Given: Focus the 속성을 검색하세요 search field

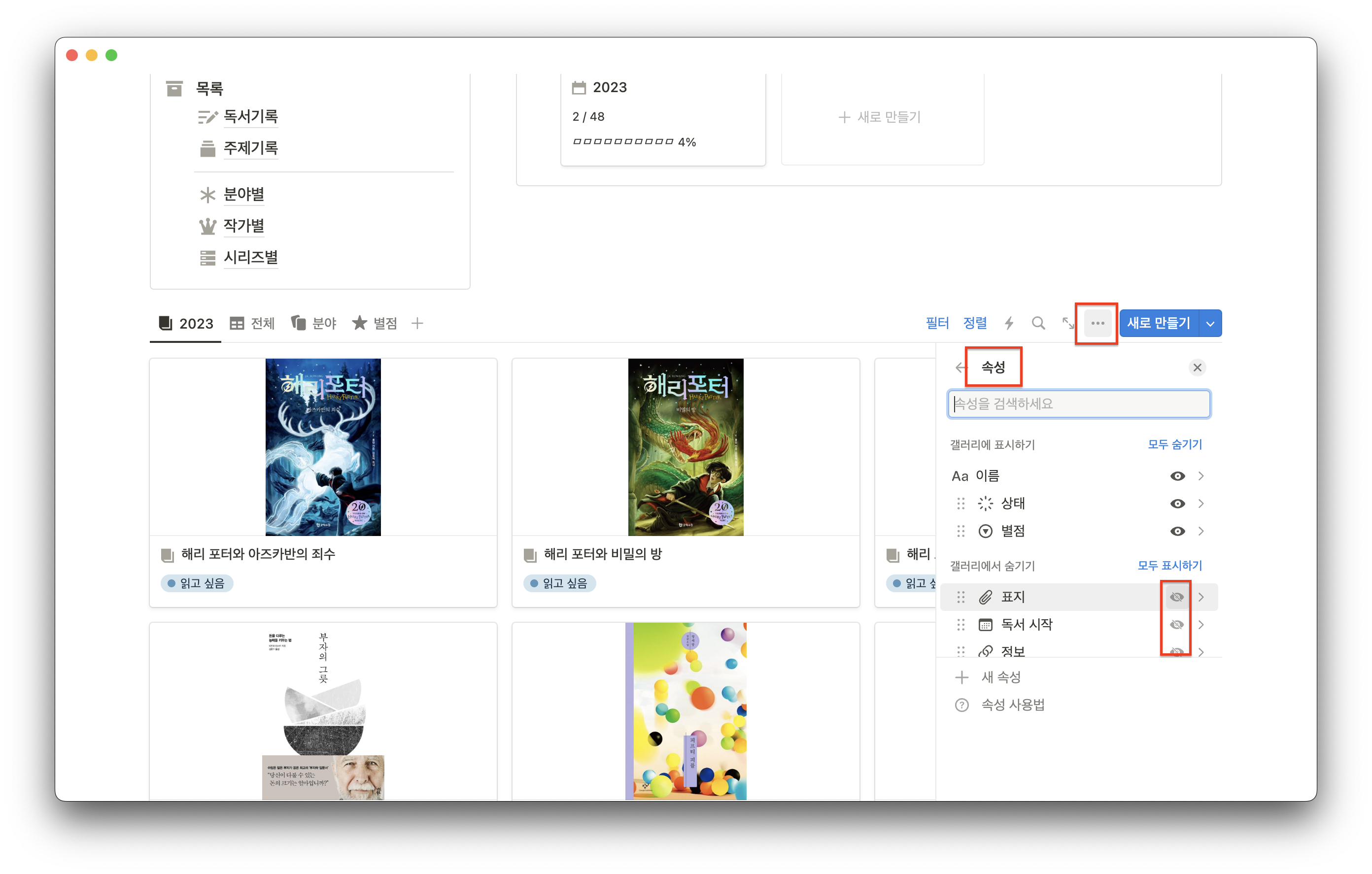Looking at the screenshot, I should [x=1079, y=404].
